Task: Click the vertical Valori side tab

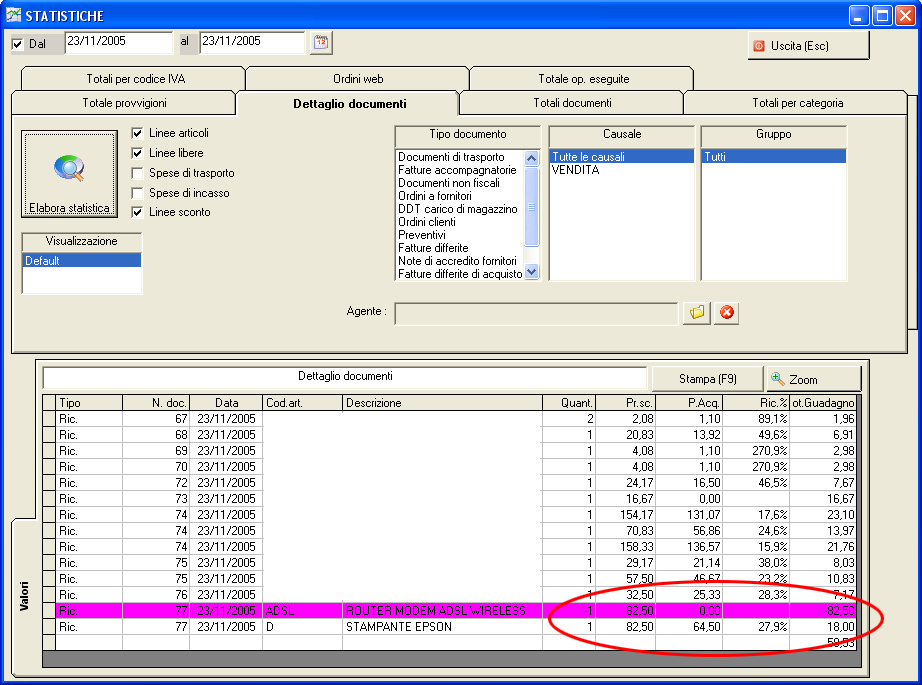Action: click(24, 596)
